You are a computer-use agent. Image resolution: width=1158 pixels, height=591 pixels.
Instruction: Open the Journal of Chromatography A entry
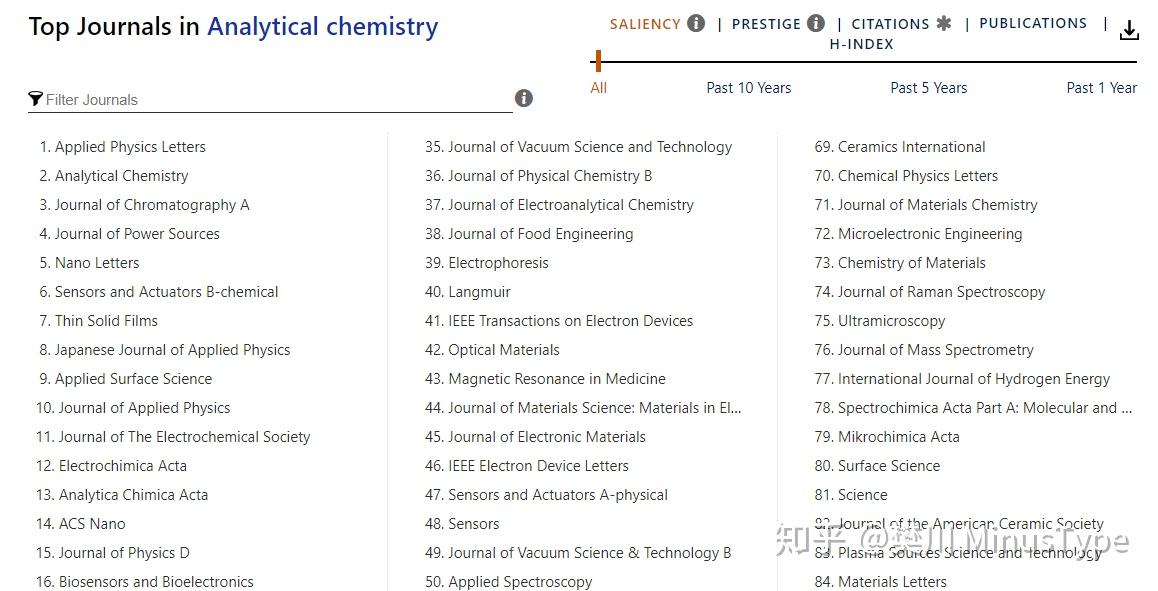pyautogui.click(x=144, y=205)
